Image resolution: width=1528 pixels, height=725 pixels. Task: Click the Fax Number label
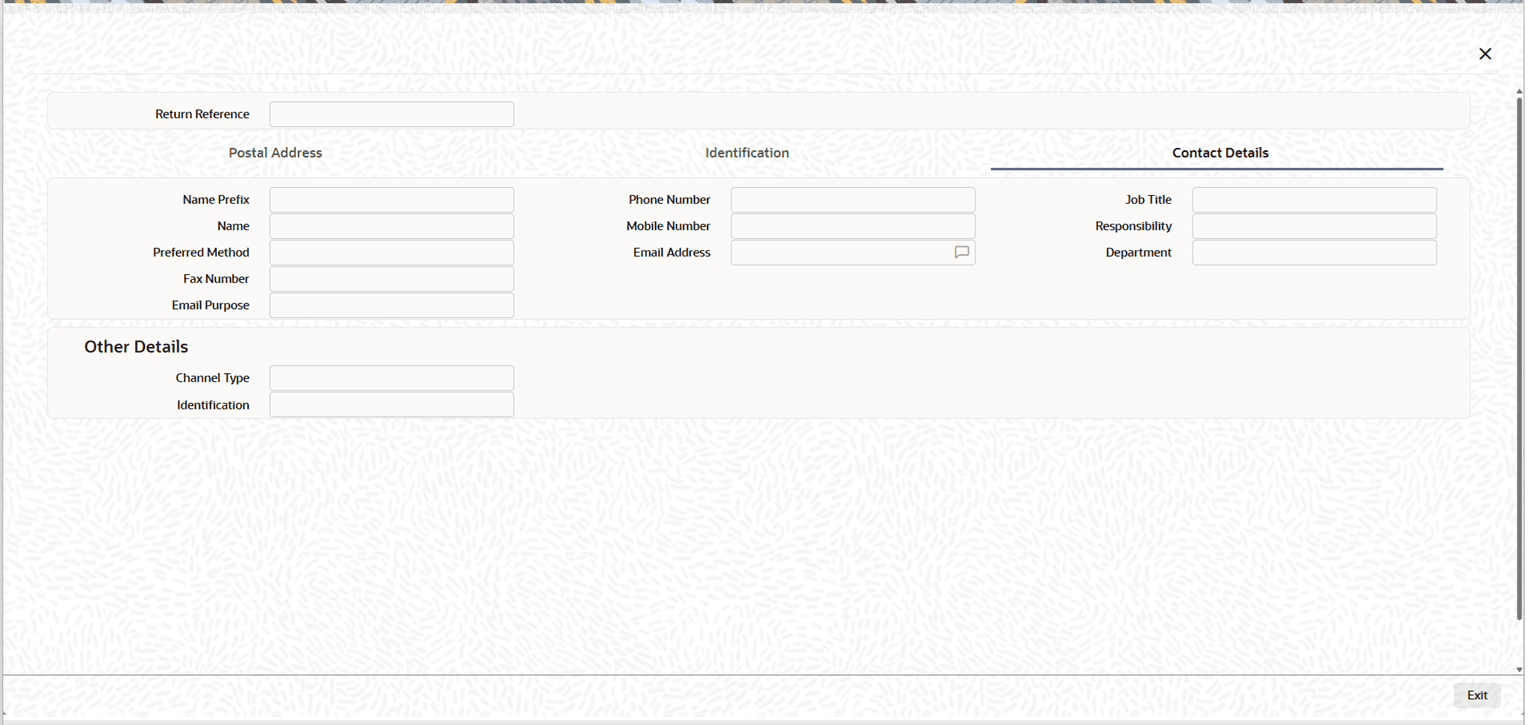[x=216, y=279]
